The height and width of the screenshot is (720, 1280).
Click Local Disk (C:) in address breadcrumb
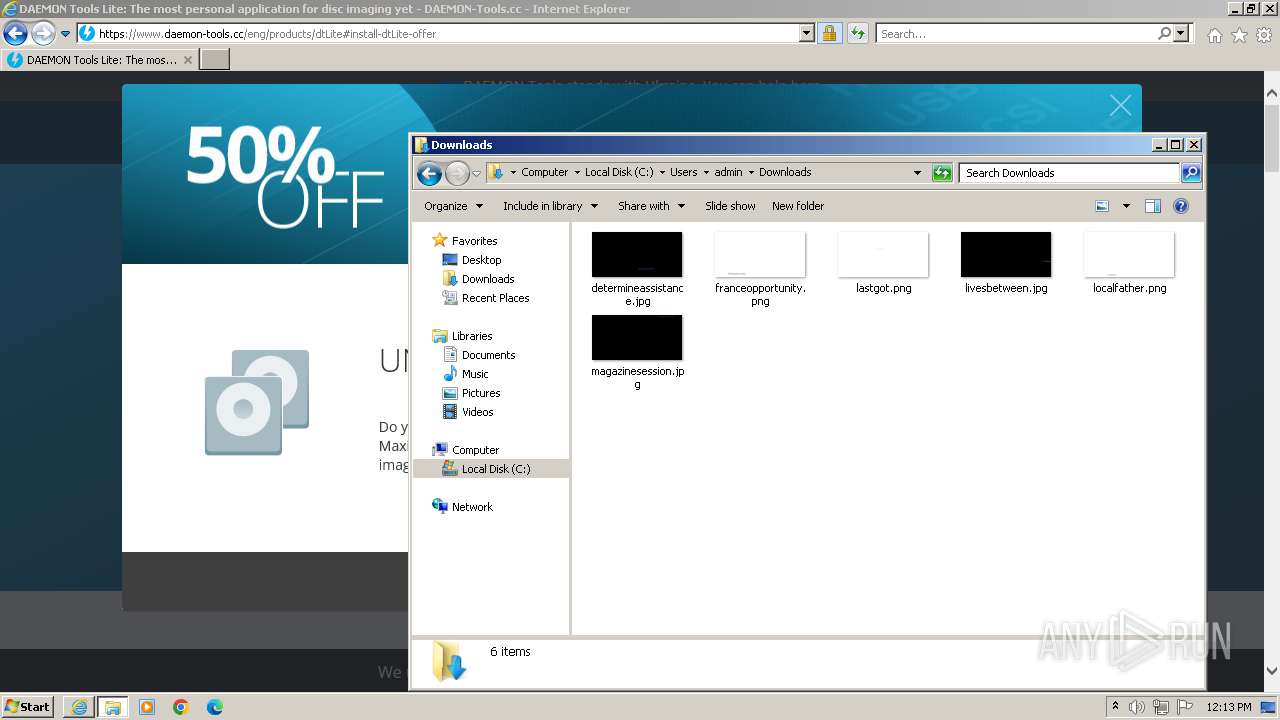tap(619, 172)
